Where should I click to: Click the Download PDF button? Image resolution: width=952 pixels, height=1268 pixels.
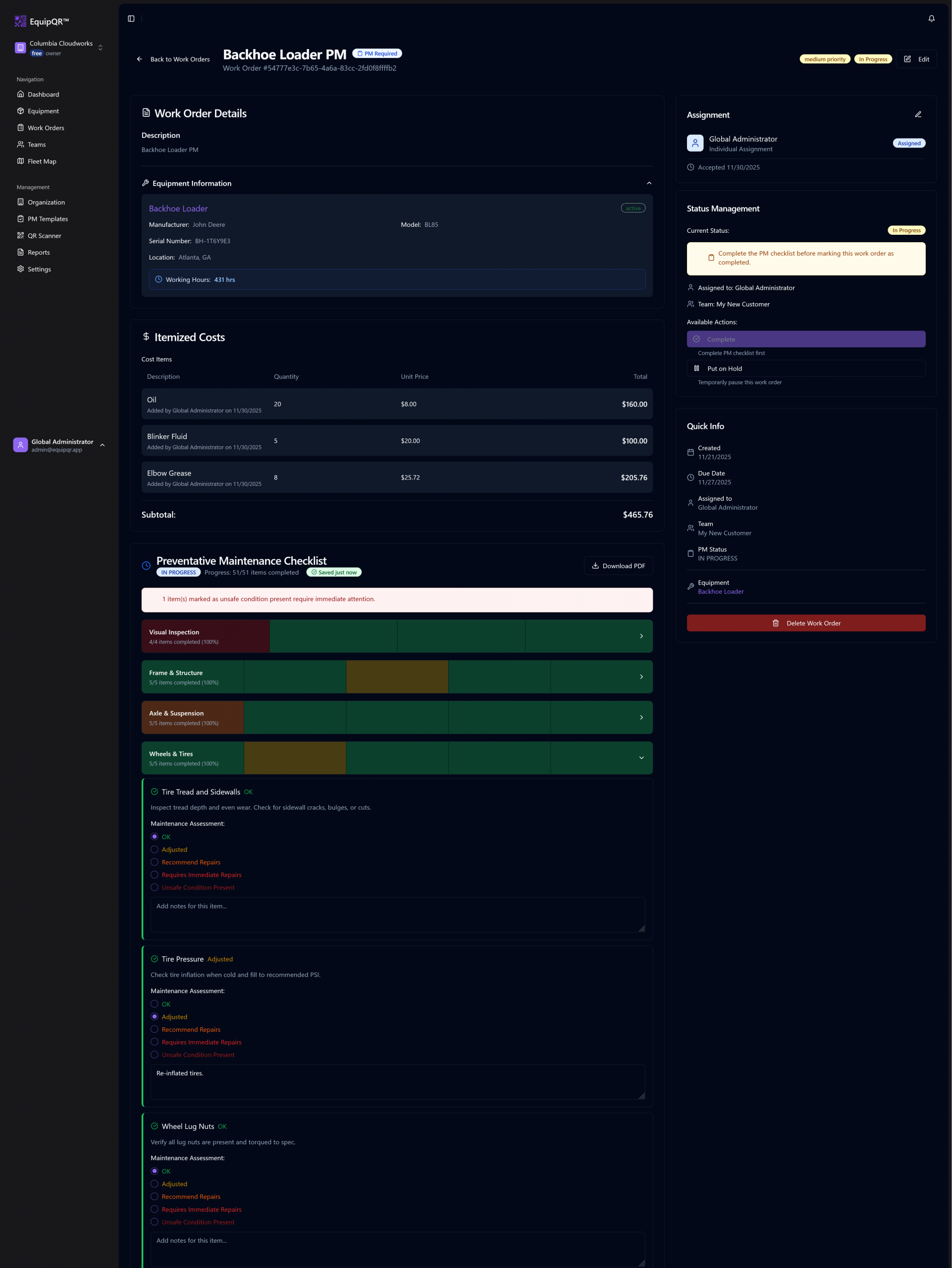click(618, 566)
